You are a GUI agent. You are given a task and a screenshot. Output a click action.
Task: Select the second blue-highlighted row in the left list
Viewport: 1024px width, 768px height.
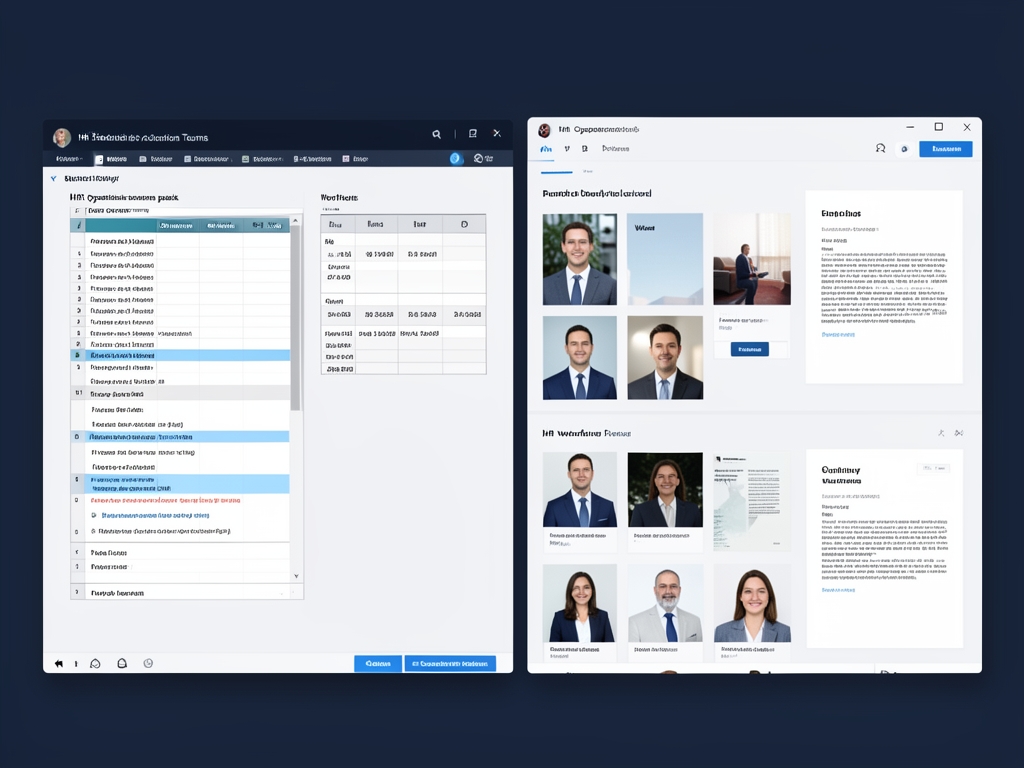[x=180, y=436]
